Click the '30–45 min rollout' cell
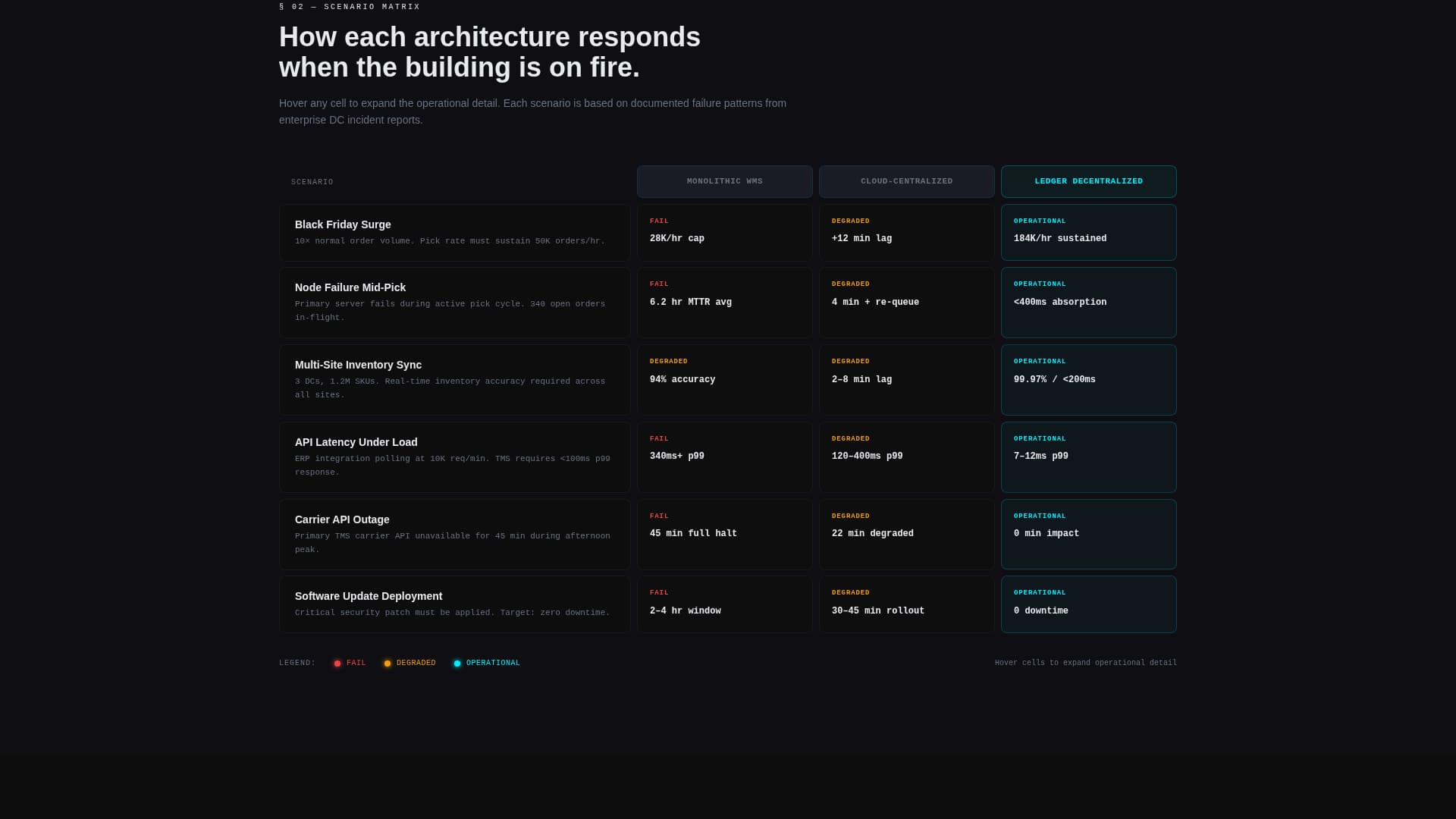Screen dimensions: 1456x819 tap(906, 604)
